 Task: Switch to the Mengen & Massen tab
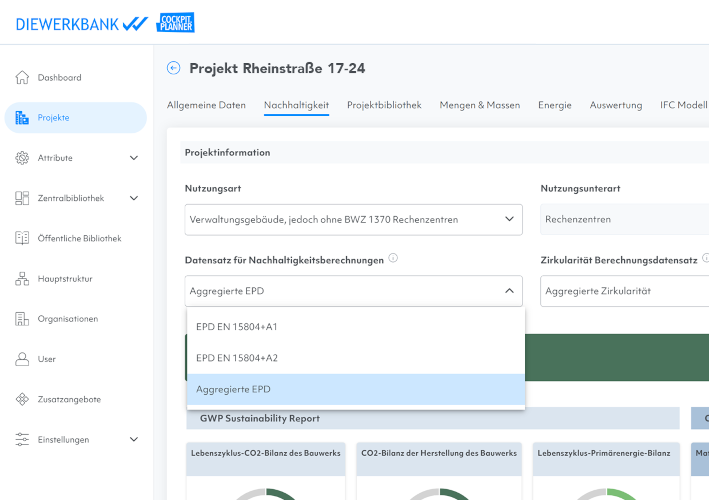479,105
